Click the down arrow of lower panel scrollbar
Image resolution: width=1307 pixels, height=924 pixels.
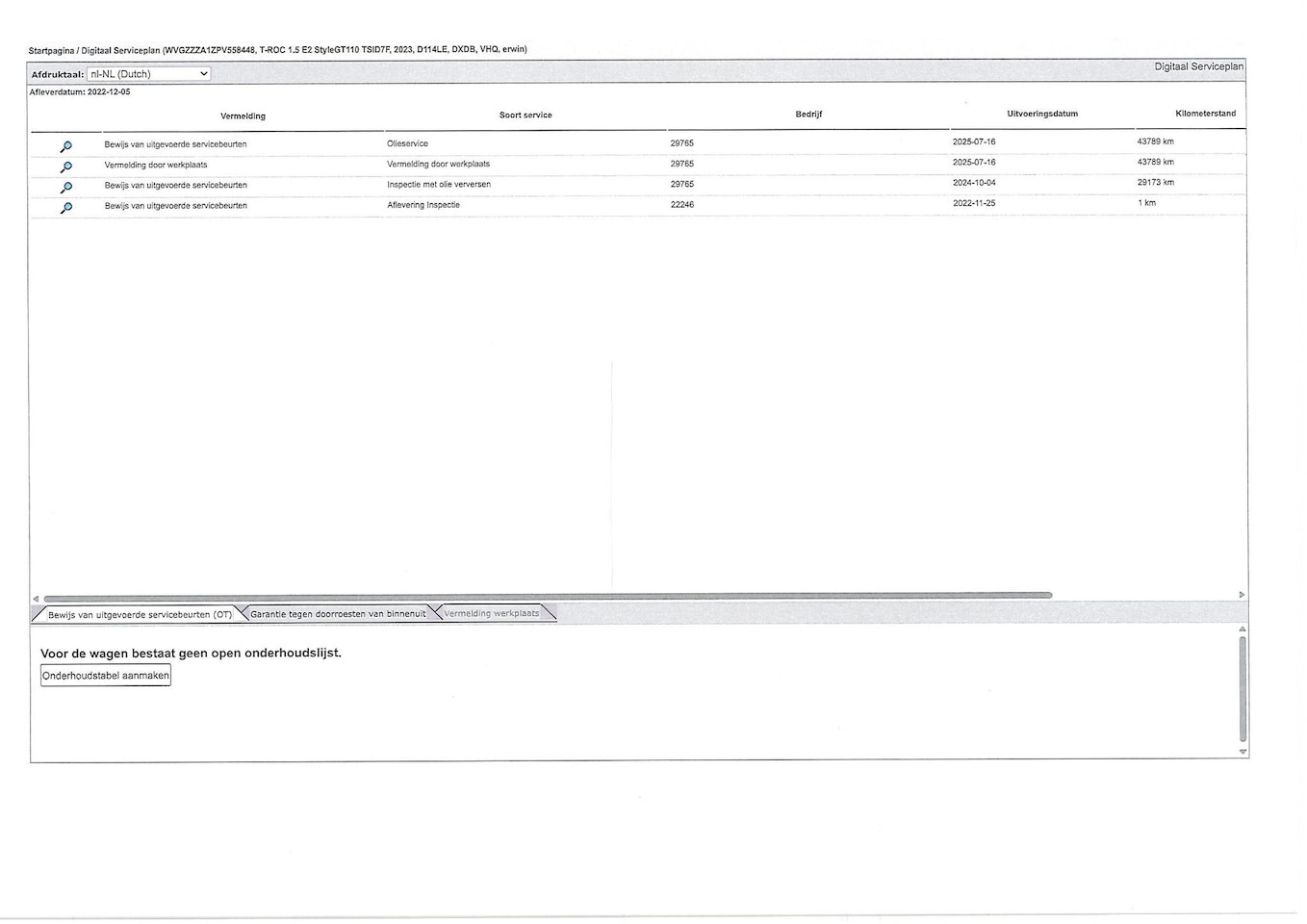pos(1243,752)
